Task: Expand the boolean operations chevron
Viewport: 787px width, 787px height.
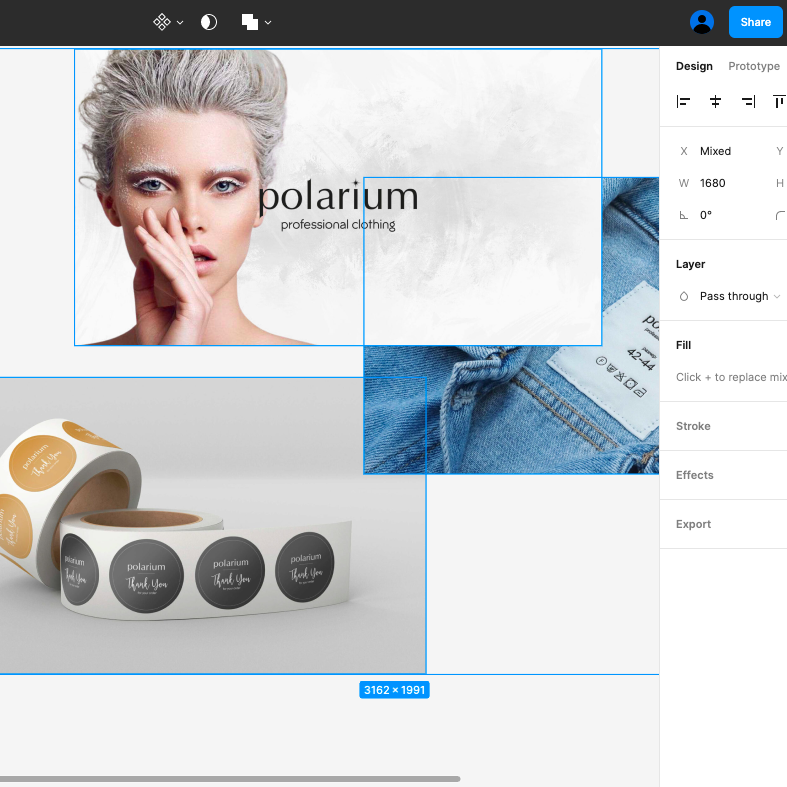Action: (268, 23)
